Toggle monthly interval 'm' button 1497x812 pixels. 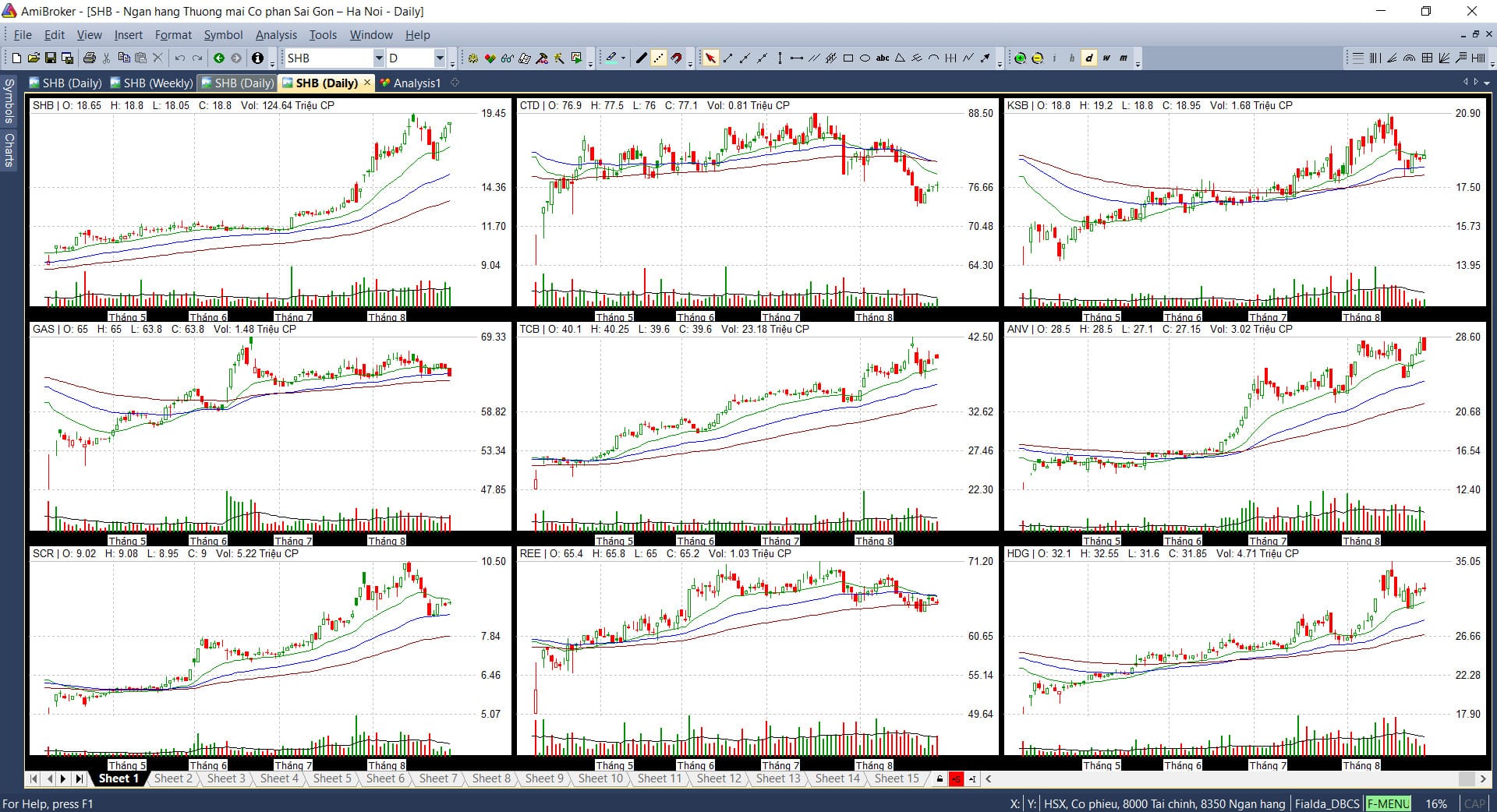[1123, 58]
